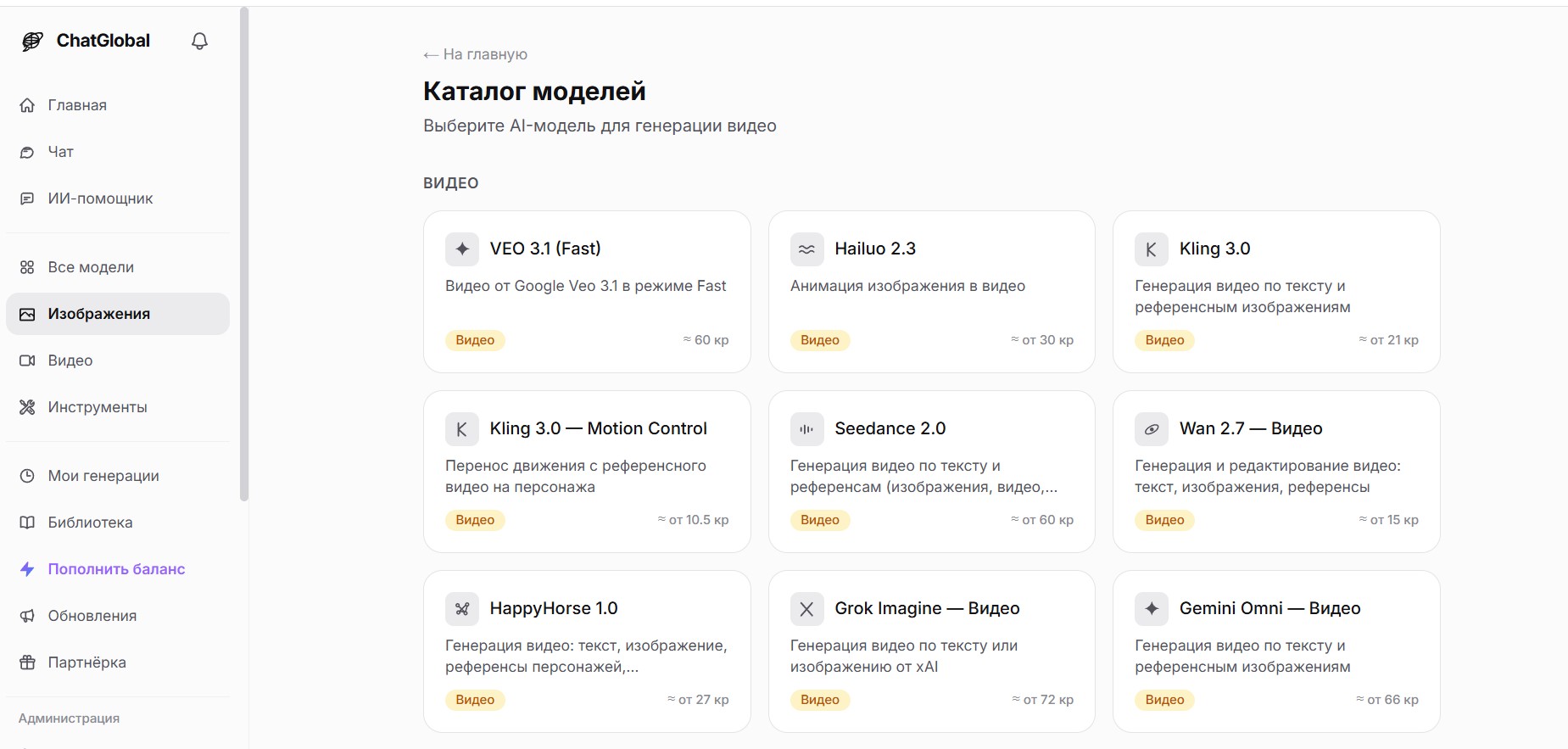Viewport: 1568px width, 749px height.
Task: Click the icon of Wan 2.7 — Видео
Action: click(x=1152, y=429)
